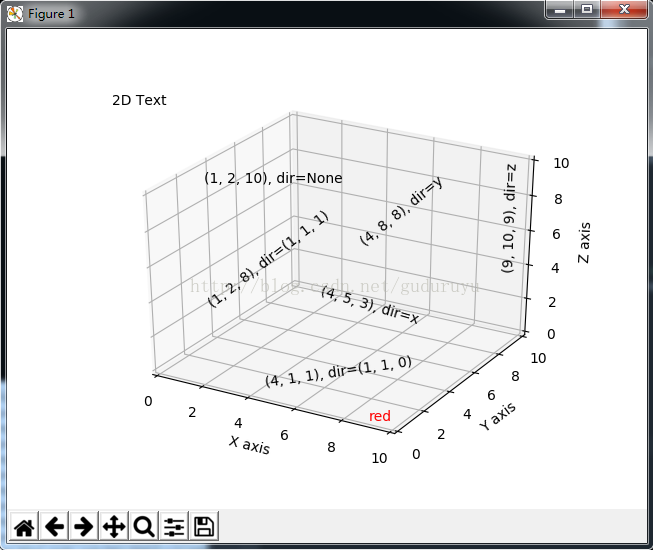This screenshot has width=653, height=550.
Task: Click the 'Y axis' label
Action: point(498,416)
